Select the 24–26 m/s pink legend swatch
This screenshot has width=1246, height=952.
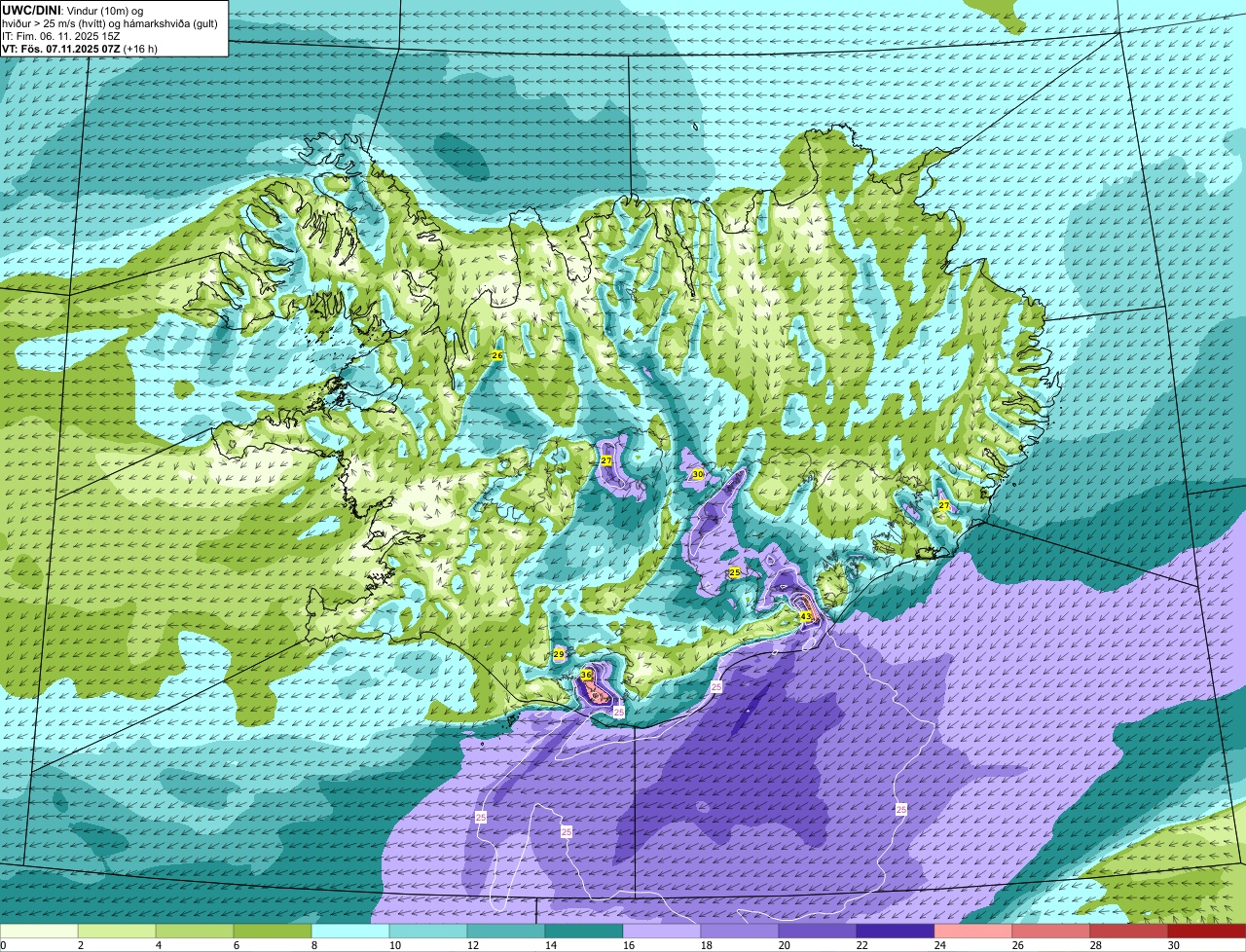coord(973,931)
